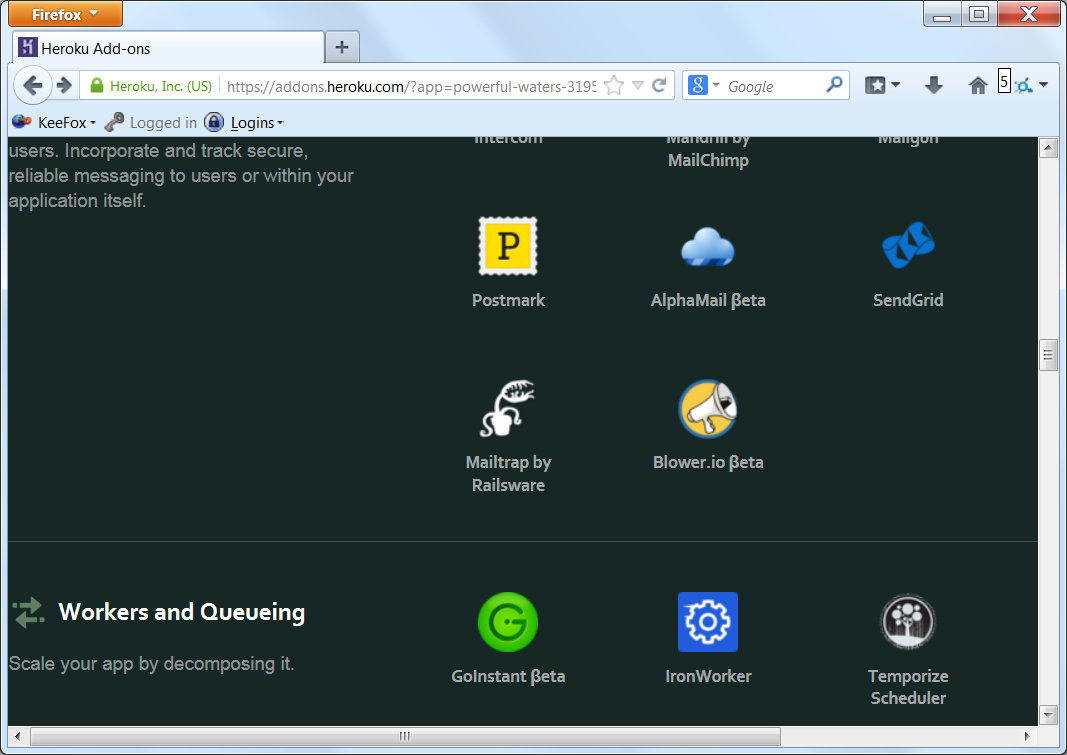1067x755 pixels.
Task: Click the vertical scrollbar up arrow
Action: pos(1048,148)
